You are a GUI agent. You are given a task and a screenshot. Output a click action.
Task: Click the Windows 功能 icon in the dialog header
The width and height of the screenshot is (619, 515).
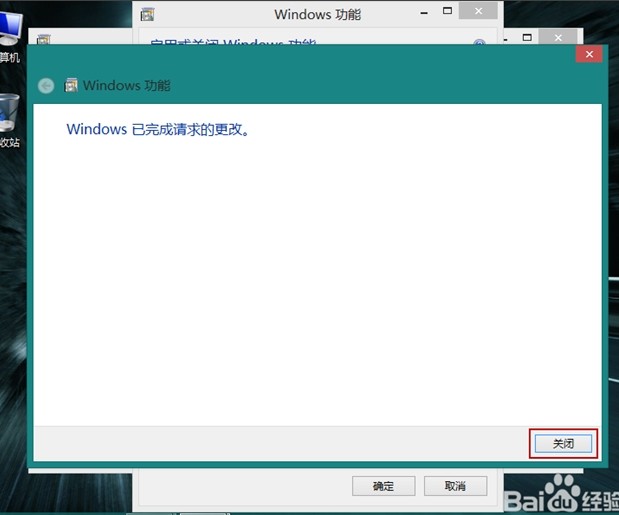(71, 85)
